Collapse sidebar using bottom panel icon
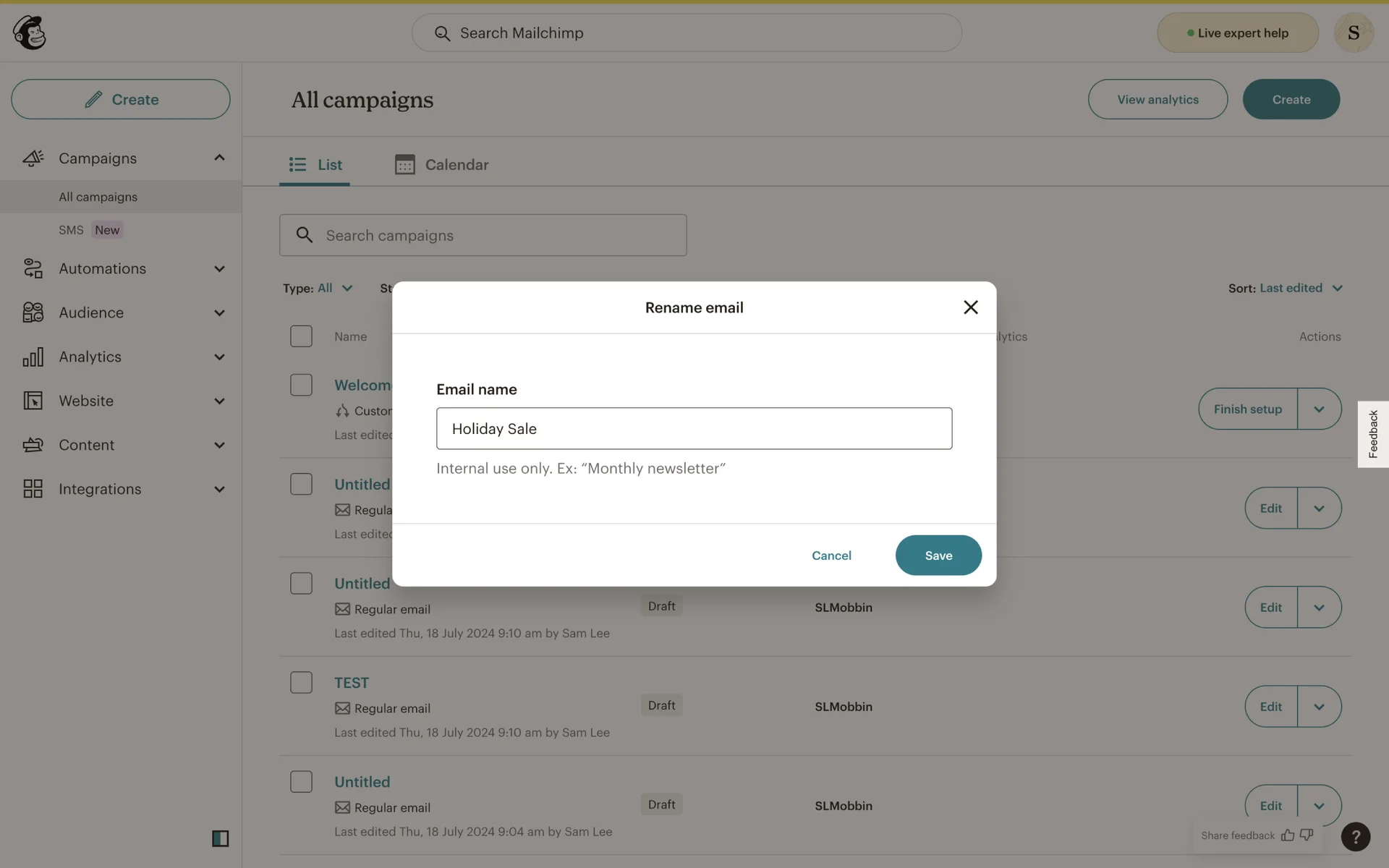 click(220, 838)
